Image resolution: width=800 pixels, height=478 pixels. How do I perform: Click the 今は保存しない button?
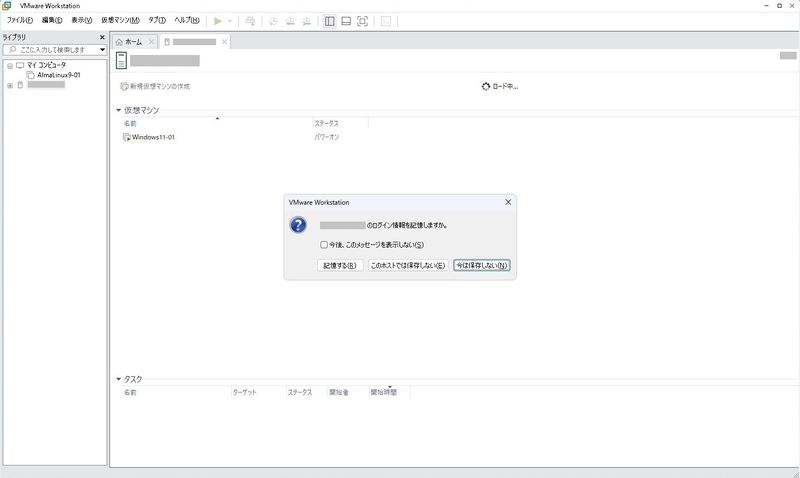pyautogui.click(x=482, y=265)
